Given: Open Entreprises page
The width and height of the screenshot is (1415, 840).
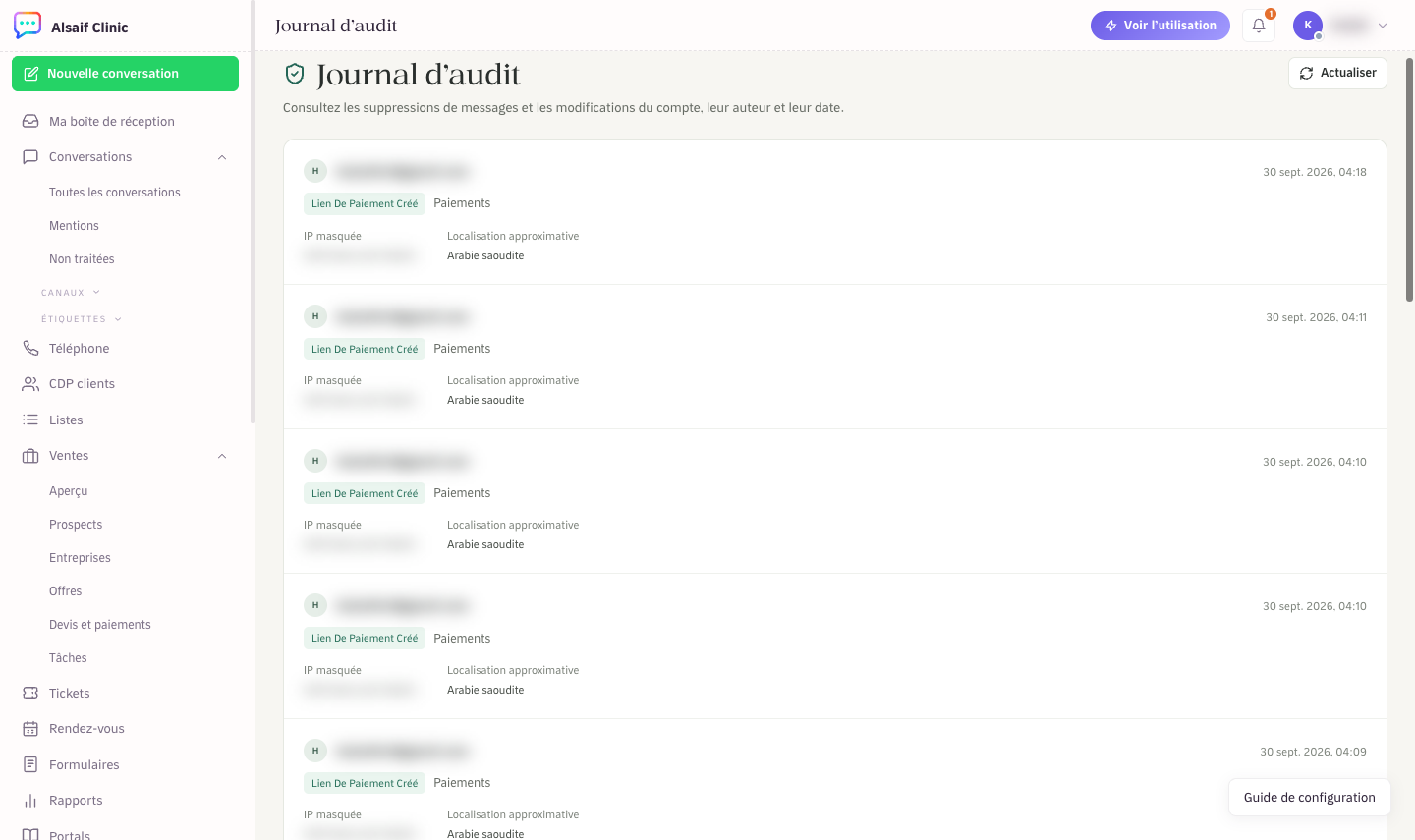Looking at the screenshot, I should pos(80,558).
